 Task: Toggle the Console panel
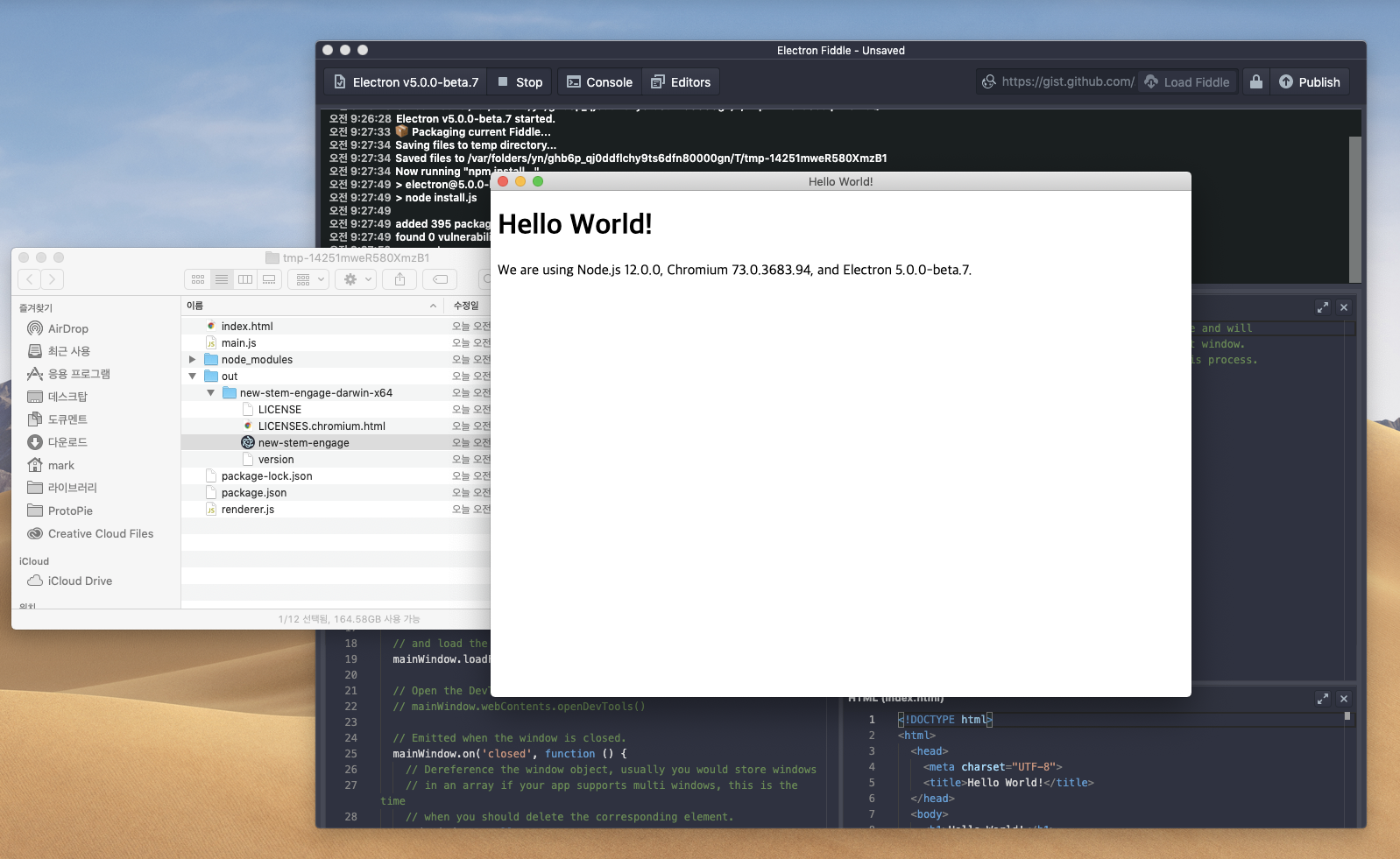click(x=599, y=82)
